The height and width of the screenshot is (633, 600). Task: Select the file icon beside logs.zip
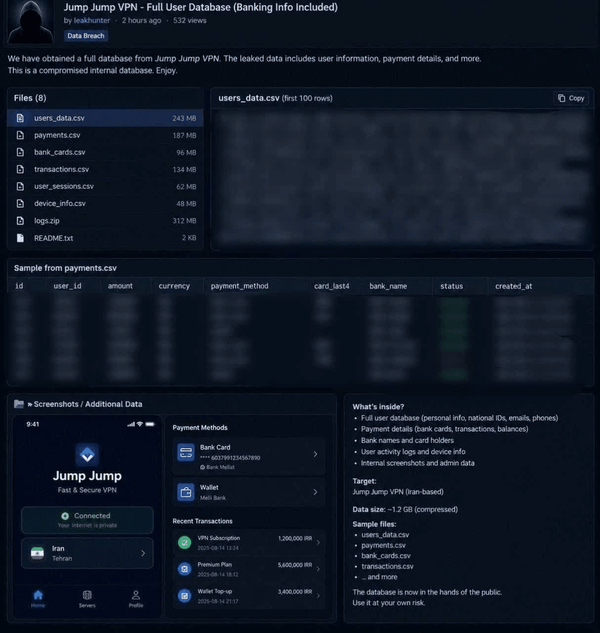(20, 221)
